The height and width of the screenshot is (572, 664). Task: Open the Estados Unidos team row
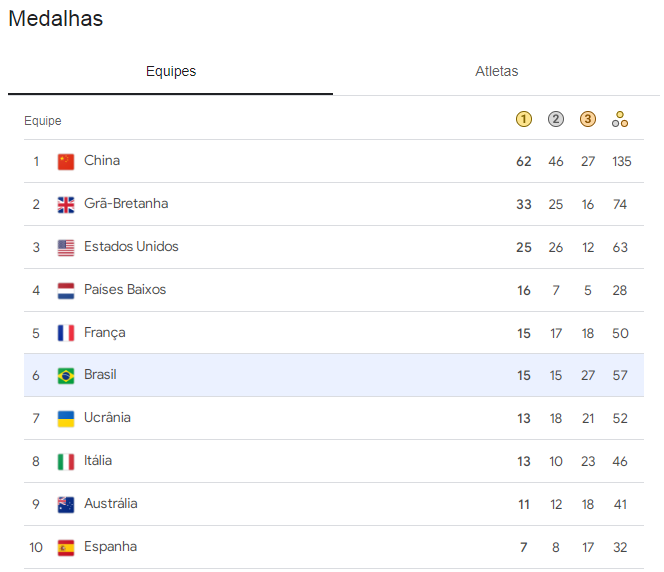(x=131, y=247)
